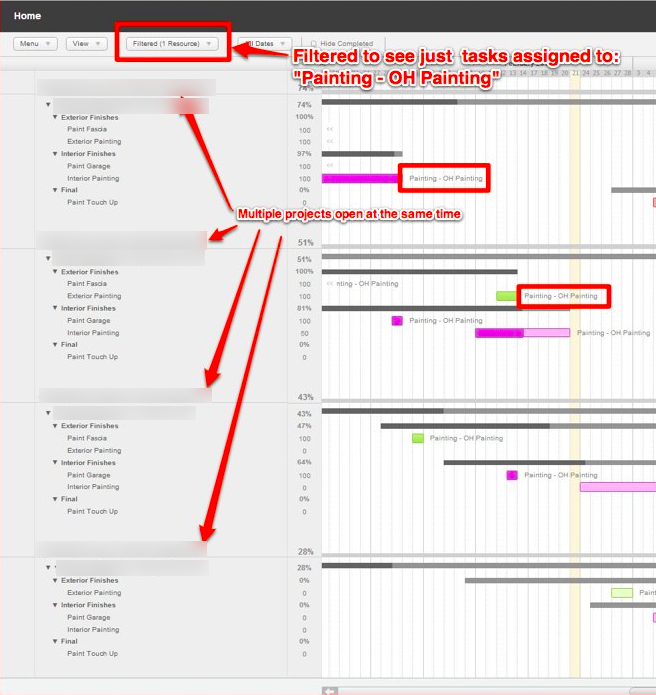The width and height of the screenshot is (656, 695).
Task: Select Paint Touch Up task in 74% project
Action: pos(93,203)
